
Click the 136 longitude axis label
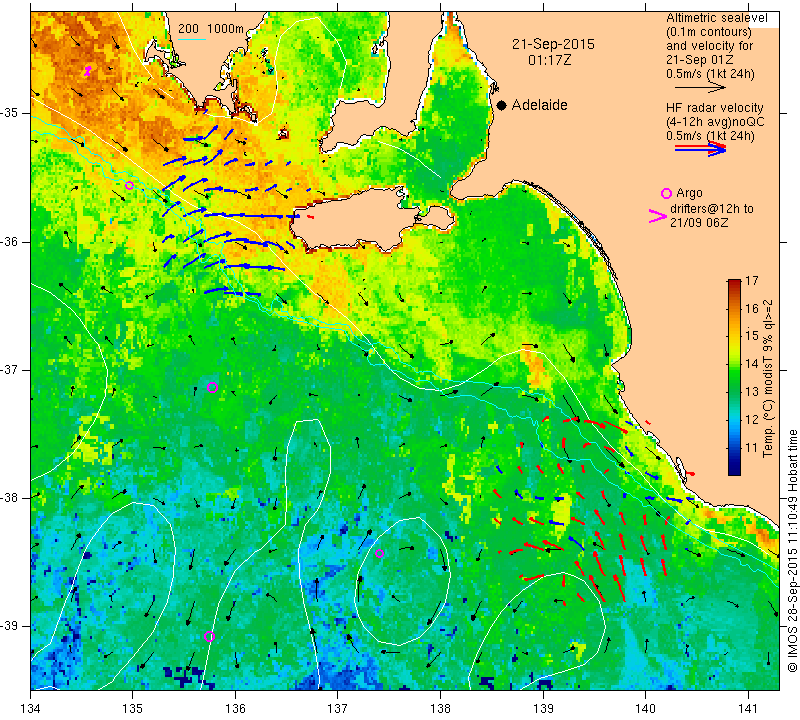235,708
